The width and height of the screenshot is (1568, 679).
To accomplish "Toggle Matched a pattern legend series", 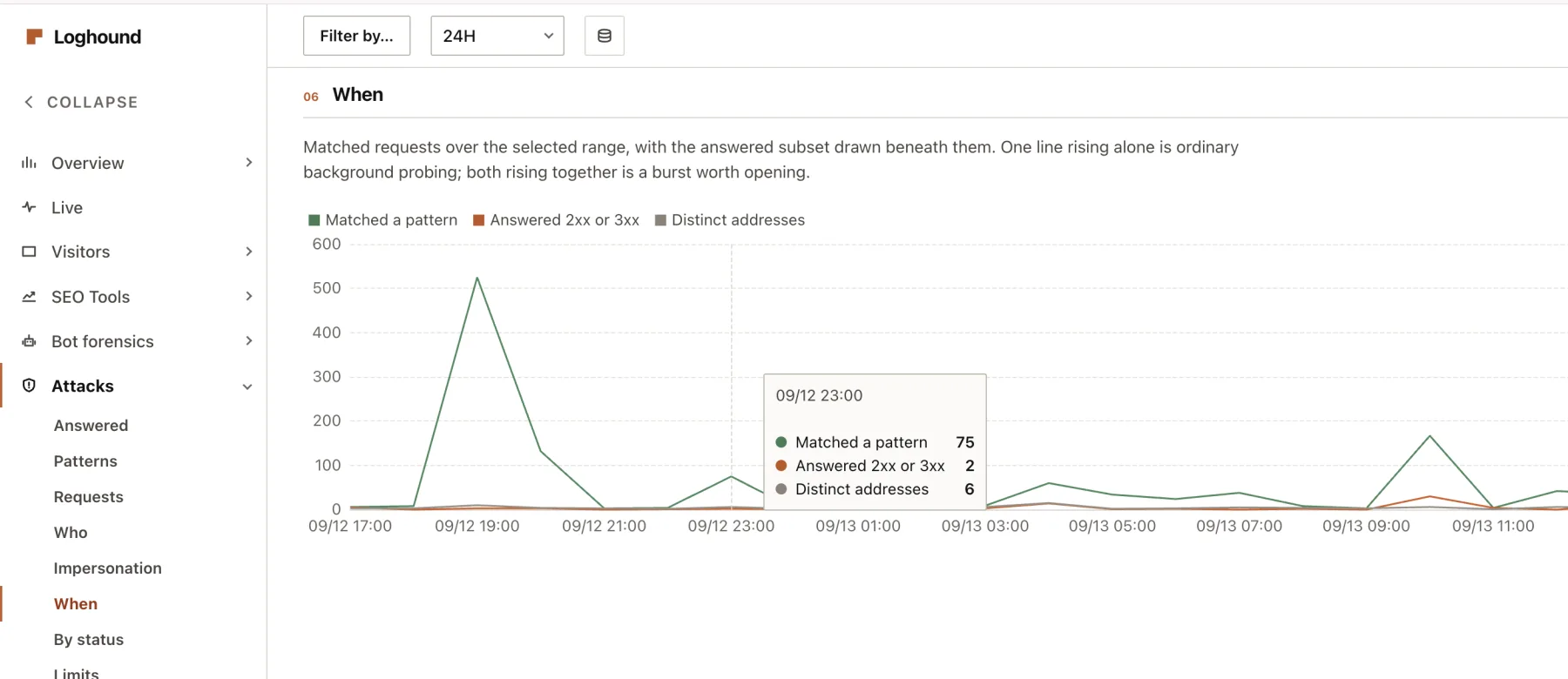I will click(382, 220).
